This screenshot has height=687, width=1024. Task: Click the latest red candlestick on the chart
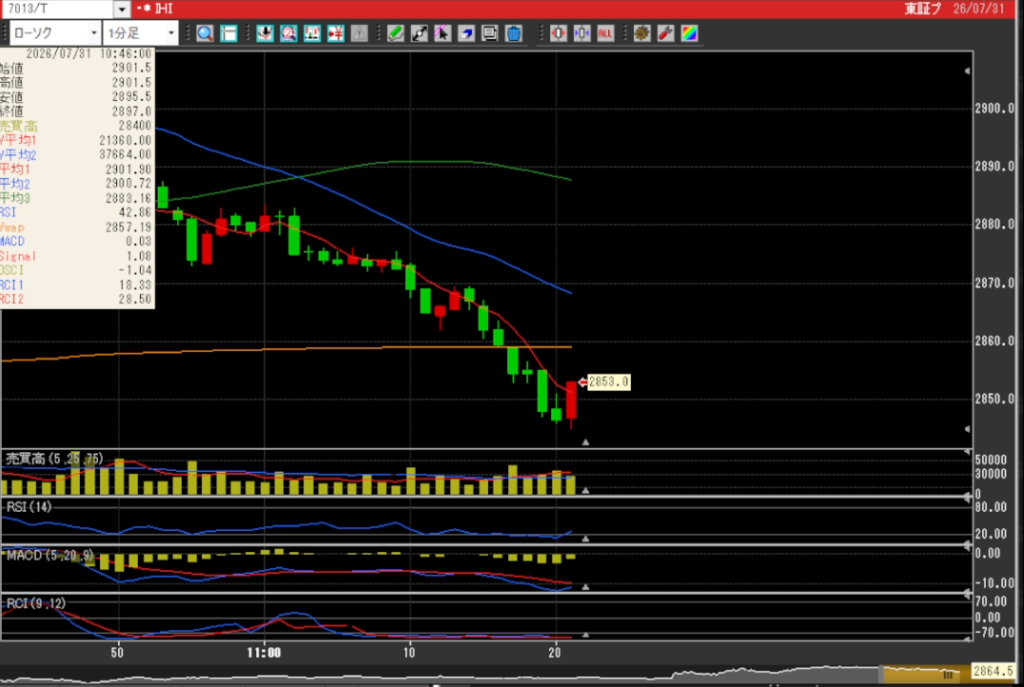(571, 400)
